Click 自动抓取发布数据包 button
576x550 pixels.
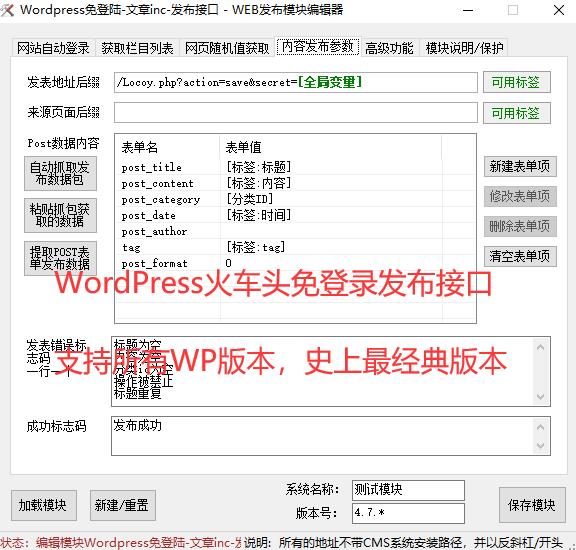pos(60,173)
